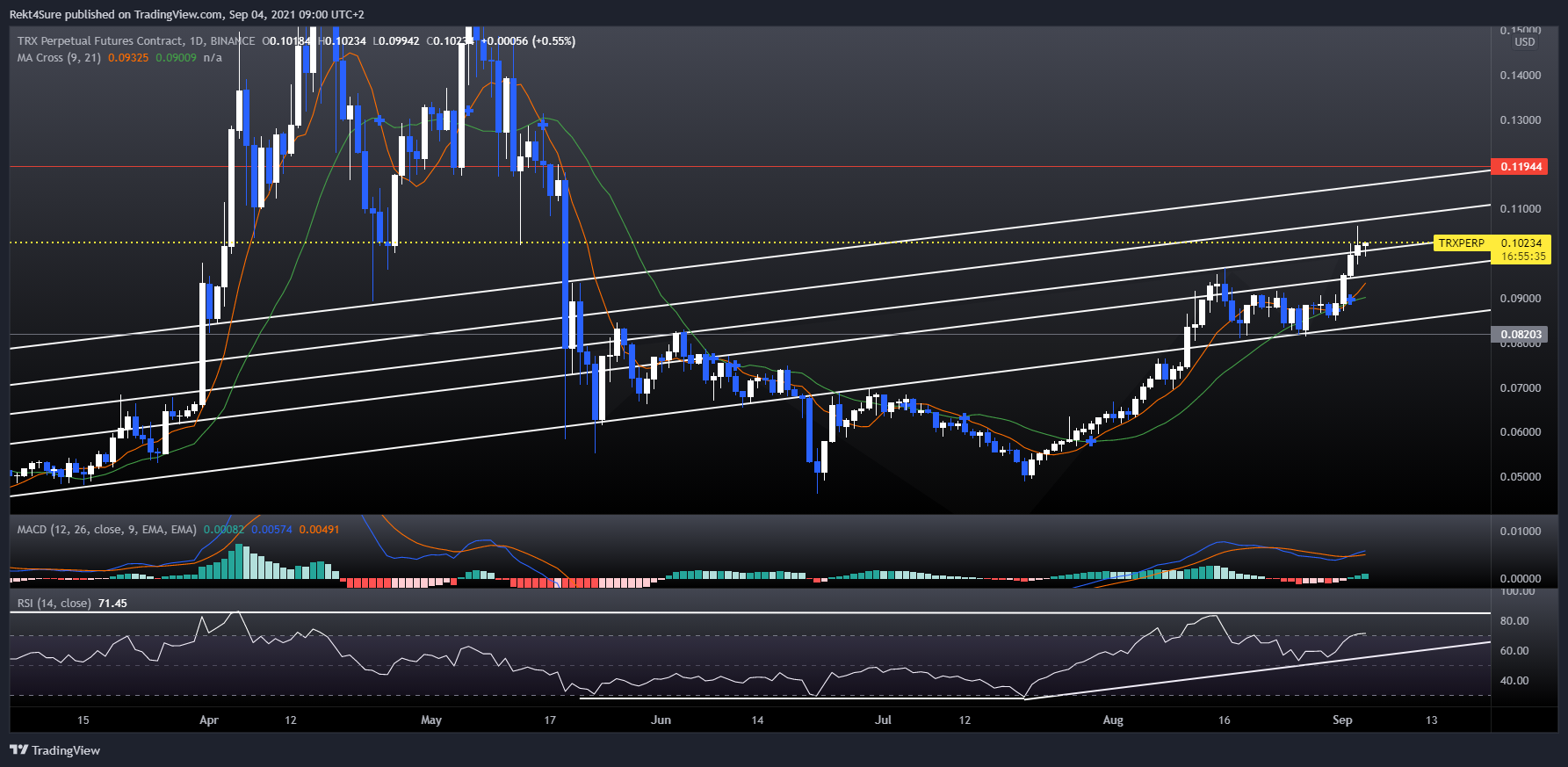
Task: Click the 0.13000 price axis label
Action: tap(1521, 120)
